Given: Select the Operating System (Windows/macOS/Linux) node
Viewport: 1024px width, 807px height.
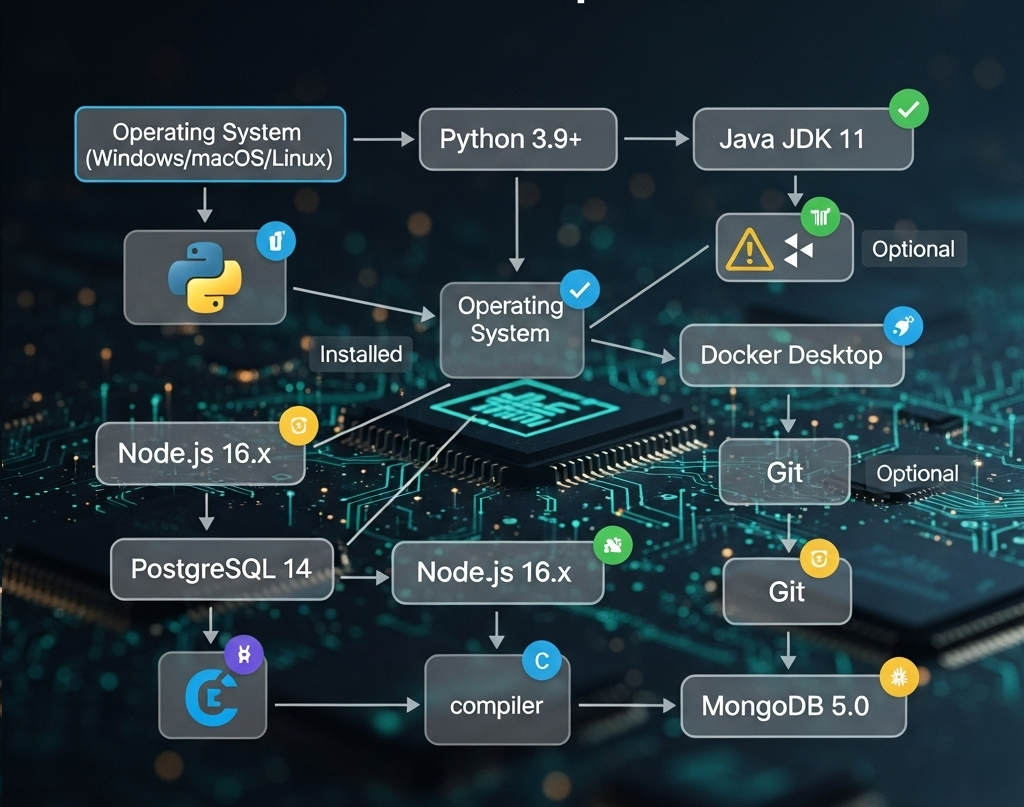Looking at the screenshot, I should [210, 145].
